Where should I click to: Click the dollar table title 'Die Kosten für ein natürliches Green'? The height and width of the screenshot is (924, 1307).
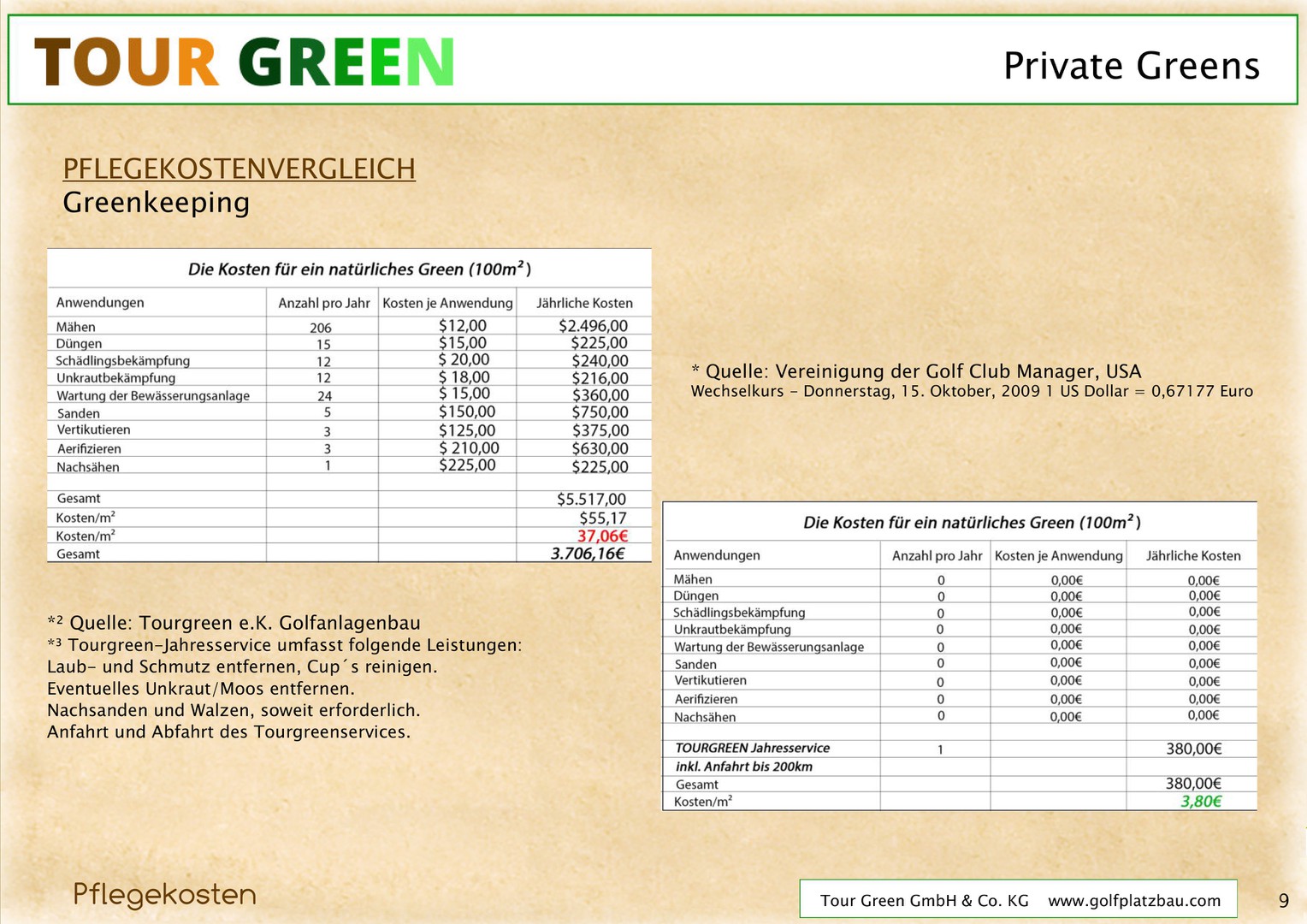(x=359, y=269)
